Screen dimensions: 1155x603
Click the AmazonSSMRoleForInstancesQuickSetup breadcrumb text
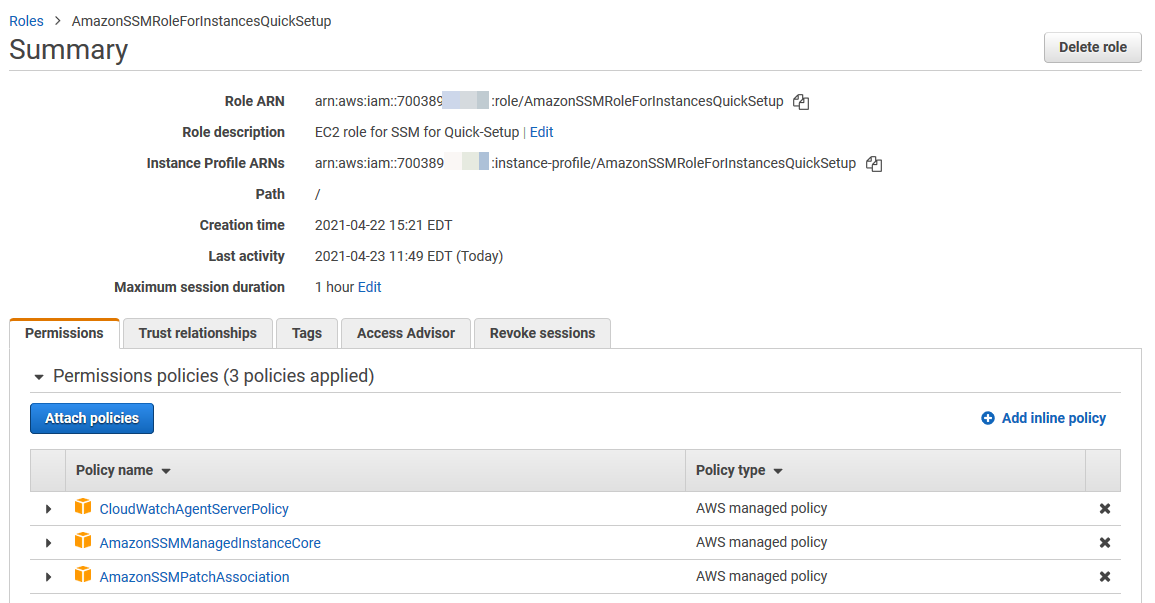[201, 21]
